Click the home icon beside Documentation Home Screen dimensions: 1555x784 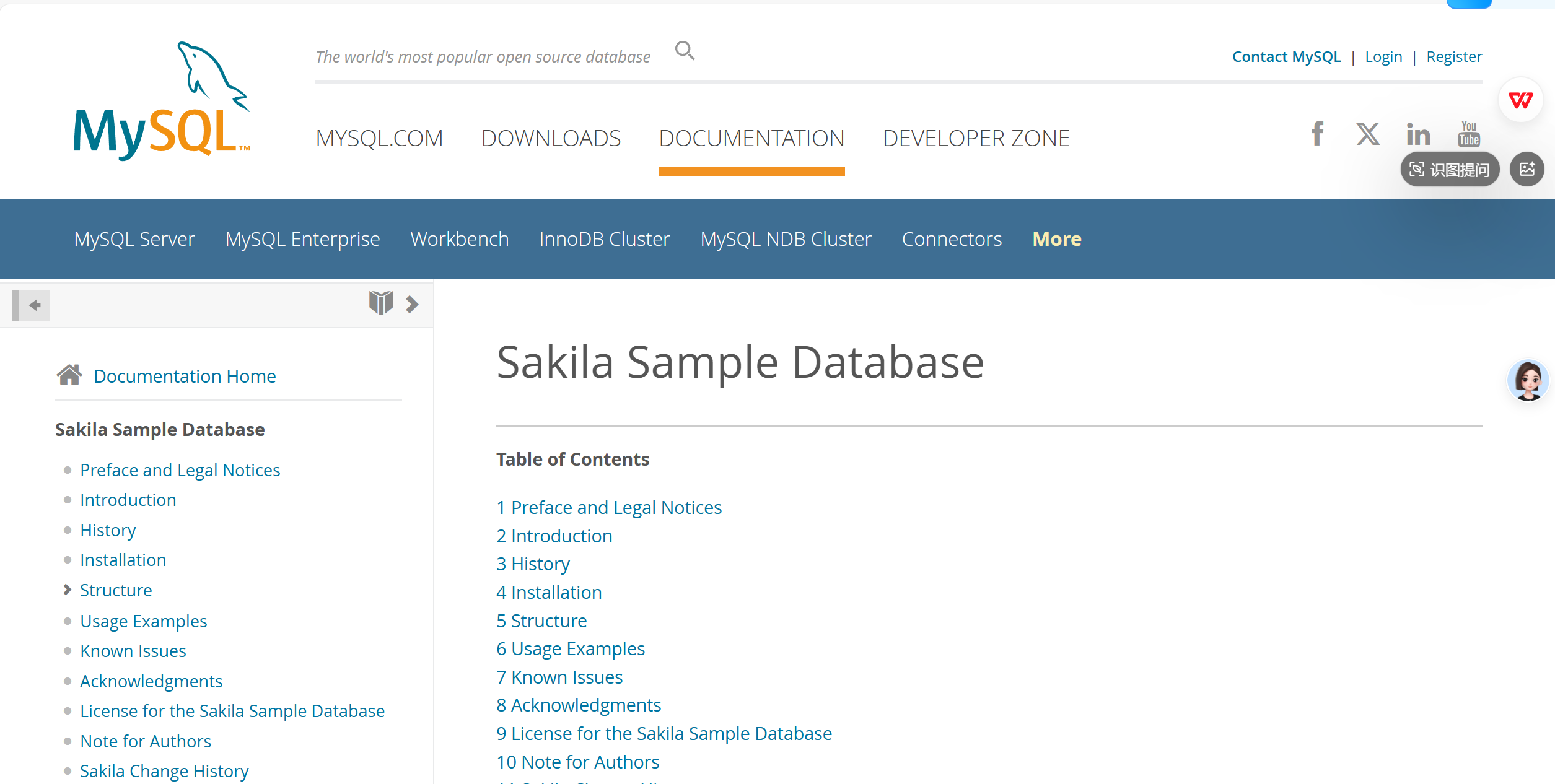pyautogui.click(x=69, y=375)
